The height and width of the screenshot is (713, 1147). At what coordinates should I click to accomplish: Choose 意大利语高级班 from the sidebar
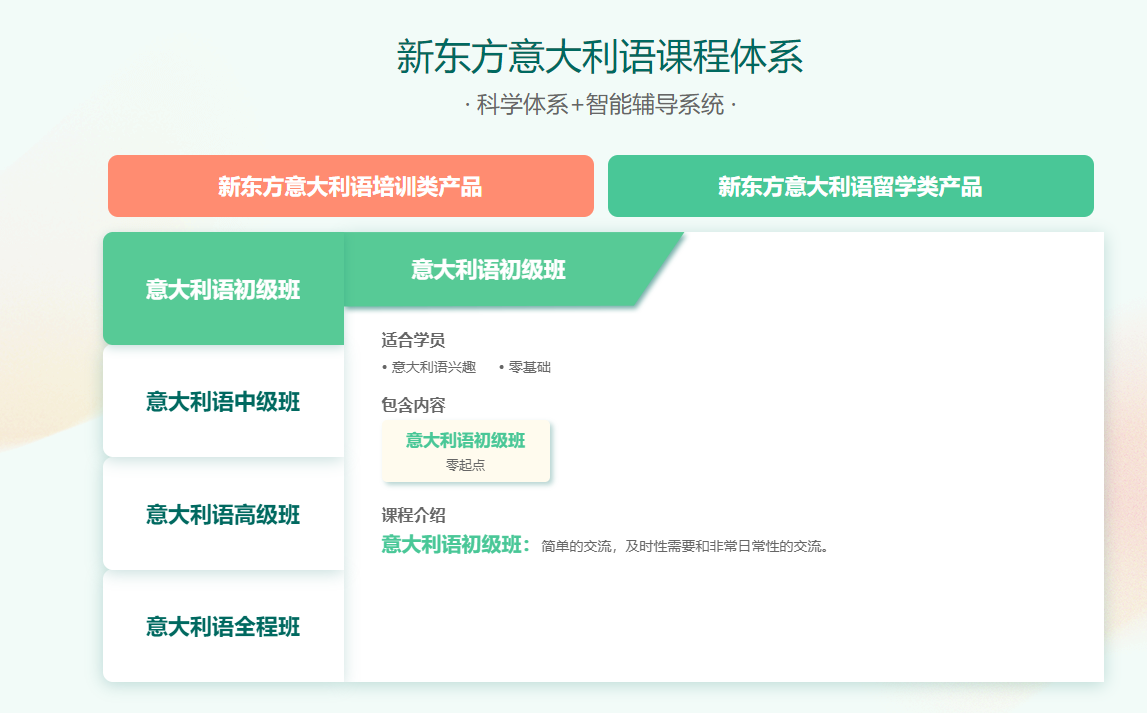point(223,515)
